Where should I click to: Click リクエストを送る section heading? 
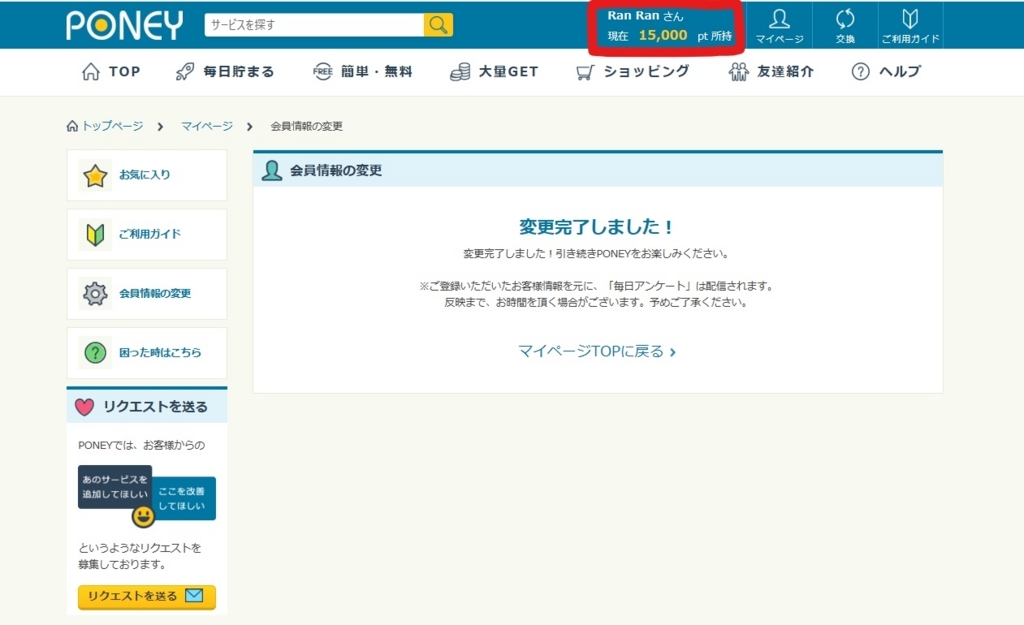tap(155, 406)
